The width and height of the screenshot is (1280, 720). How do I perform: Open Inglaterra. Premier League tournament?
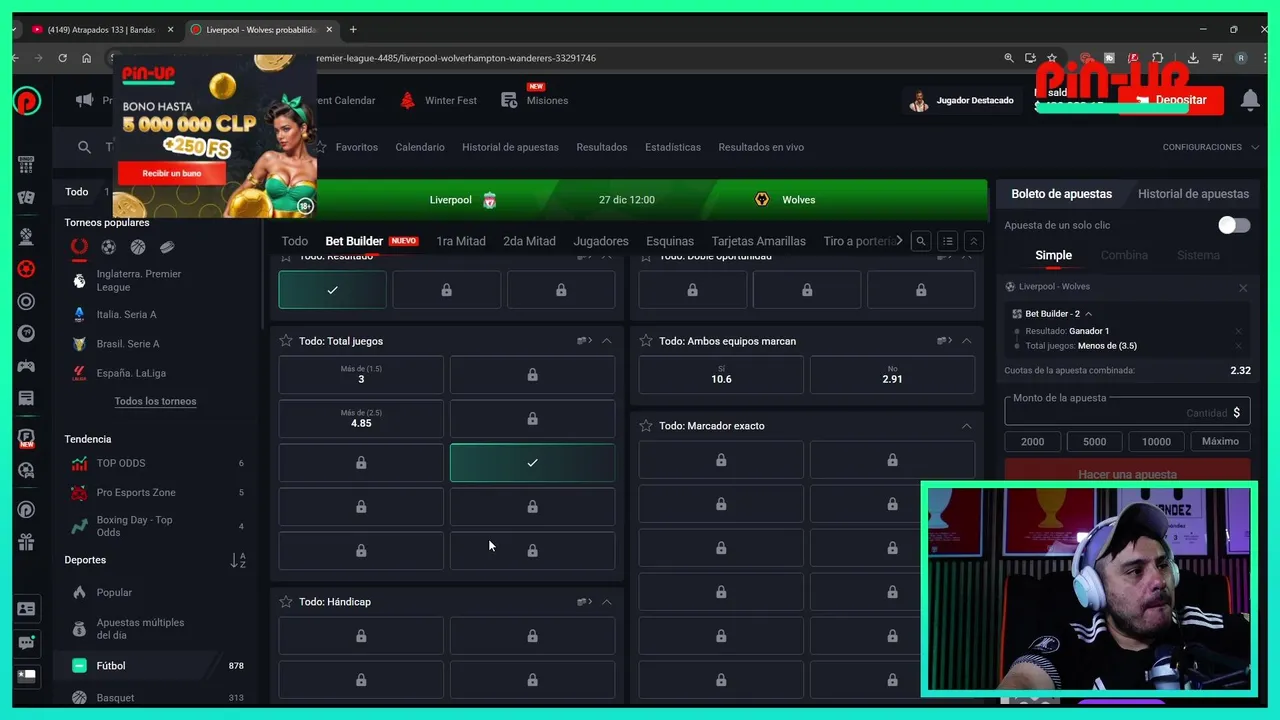coord(140,281)
